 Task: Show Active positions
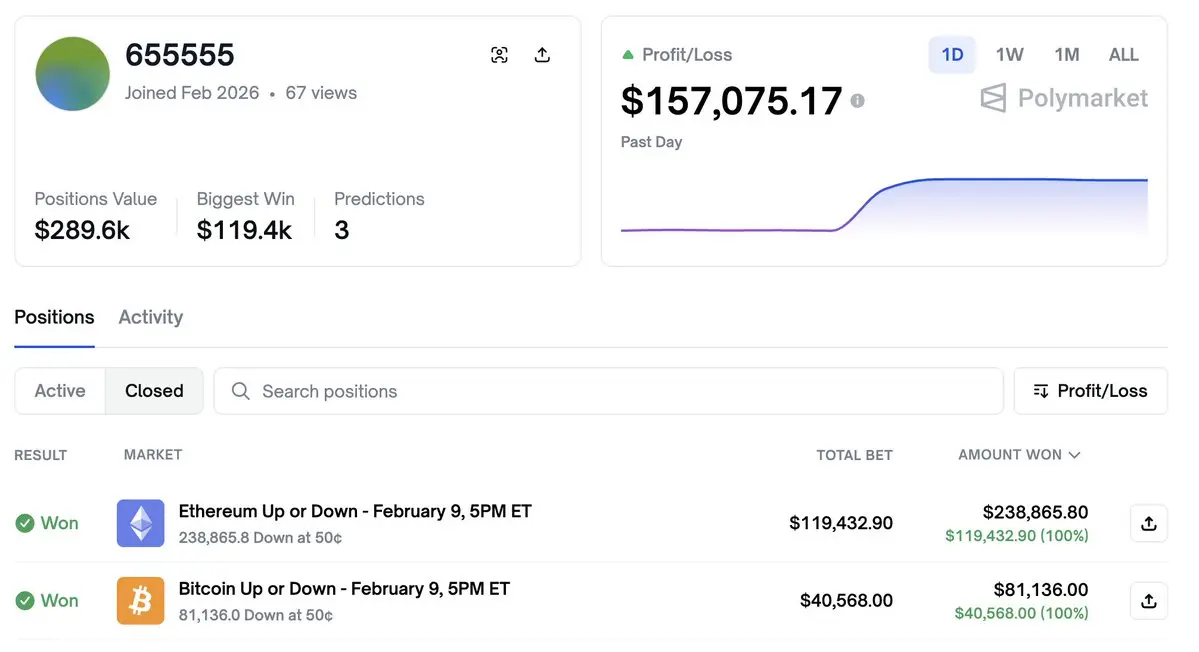[x=60, y=391]
